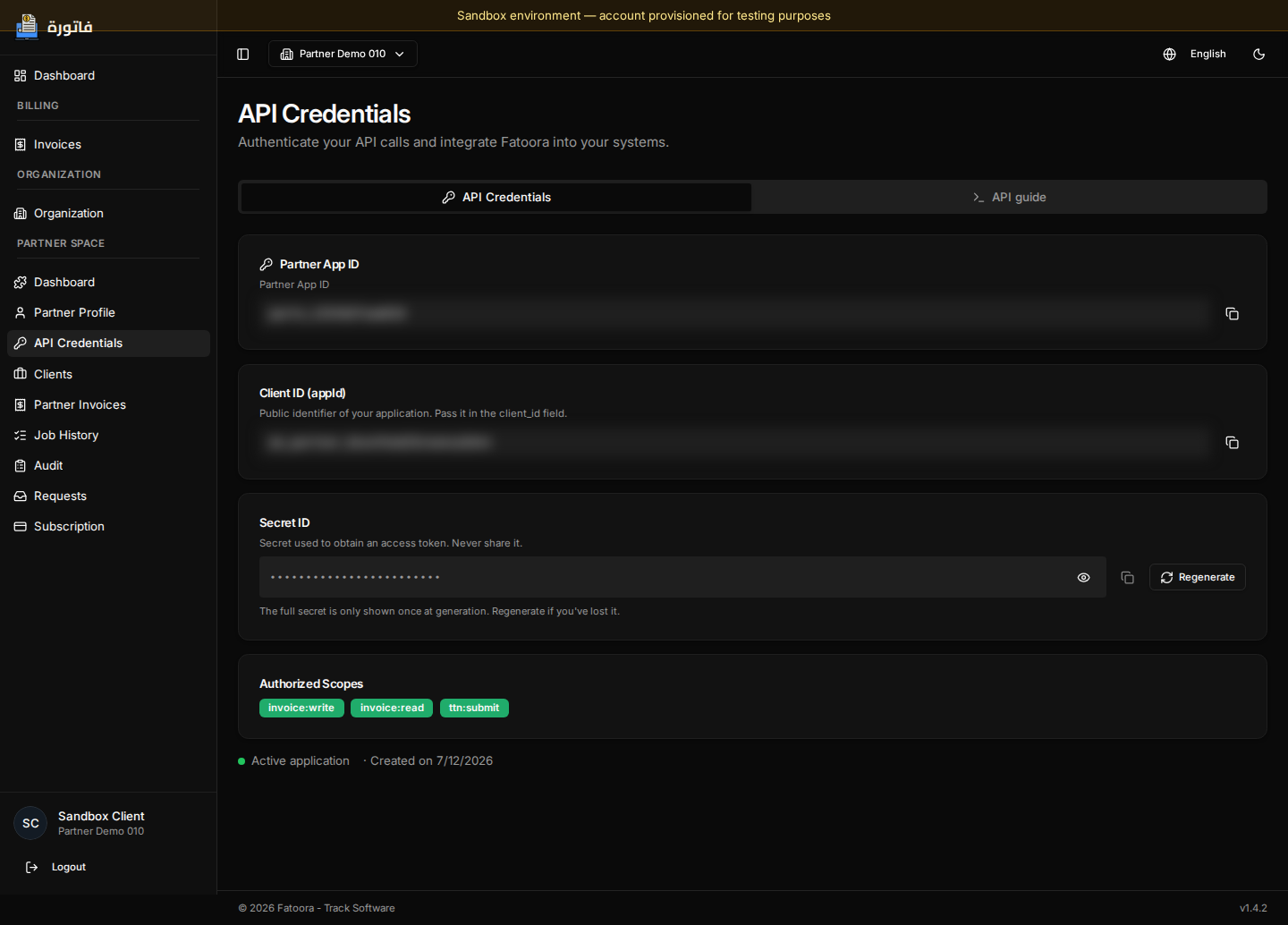Open the Partner Demo 010 organization dropdown
This screenshot has height=925, width=1288.
343,54
